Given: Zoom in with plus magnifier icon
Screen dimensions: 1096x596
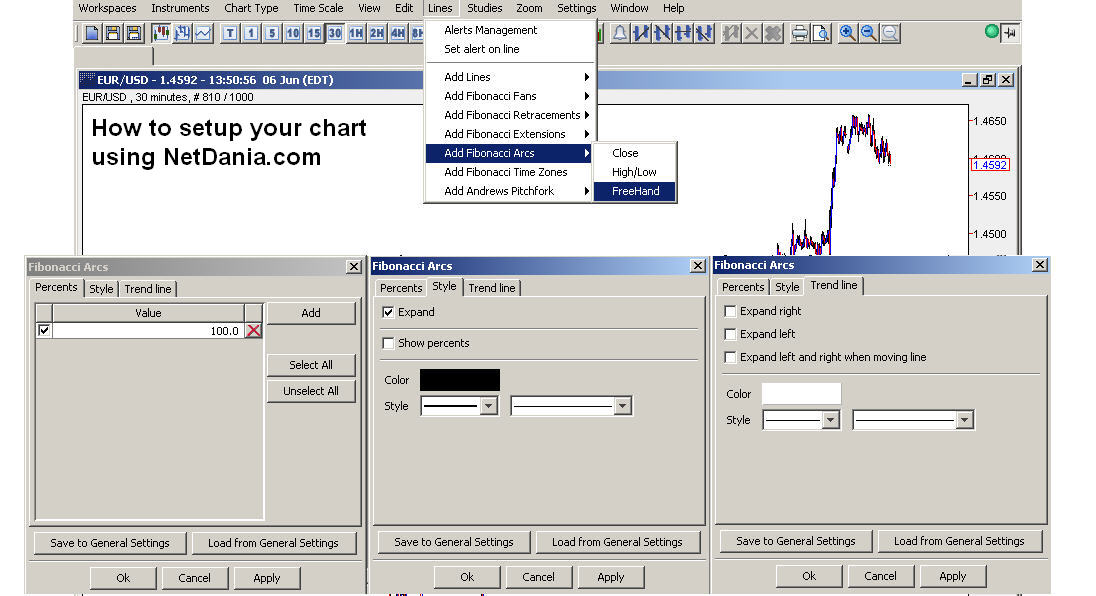Looking at the screenshot, I should coord(847,33).
